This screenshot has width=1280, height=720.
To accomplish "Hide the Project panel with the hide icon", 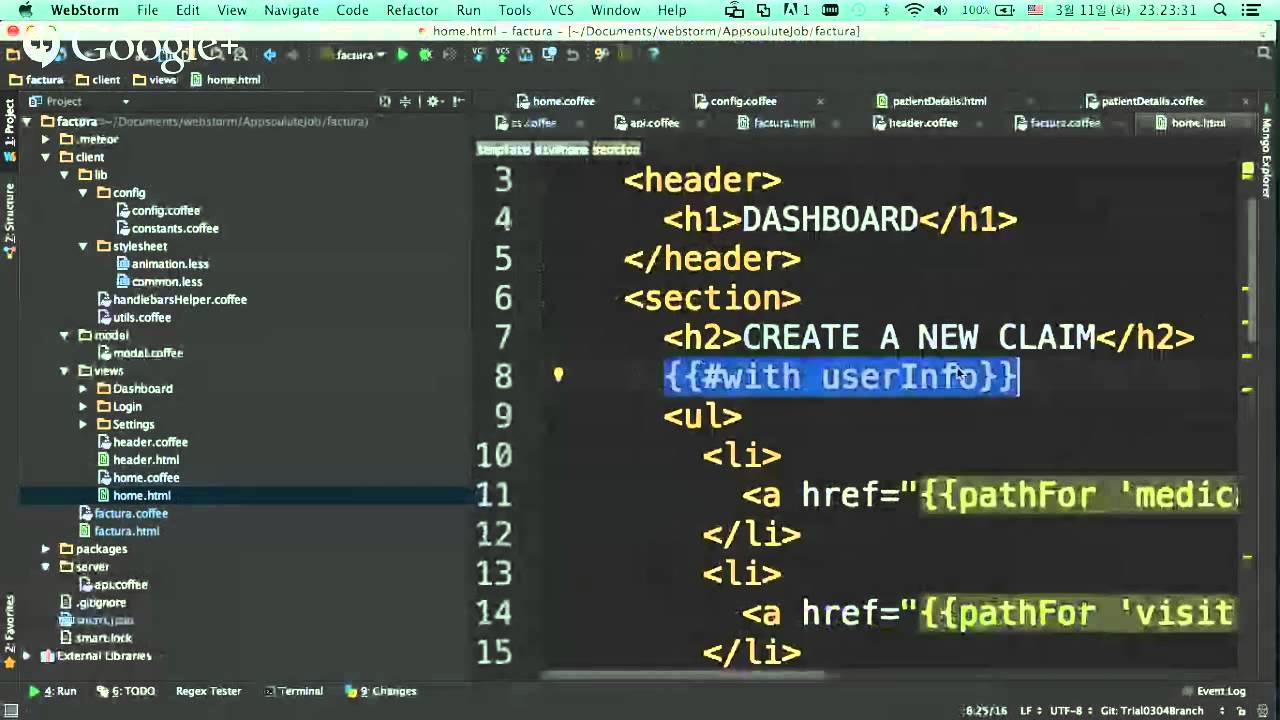I will coord(458,101).
